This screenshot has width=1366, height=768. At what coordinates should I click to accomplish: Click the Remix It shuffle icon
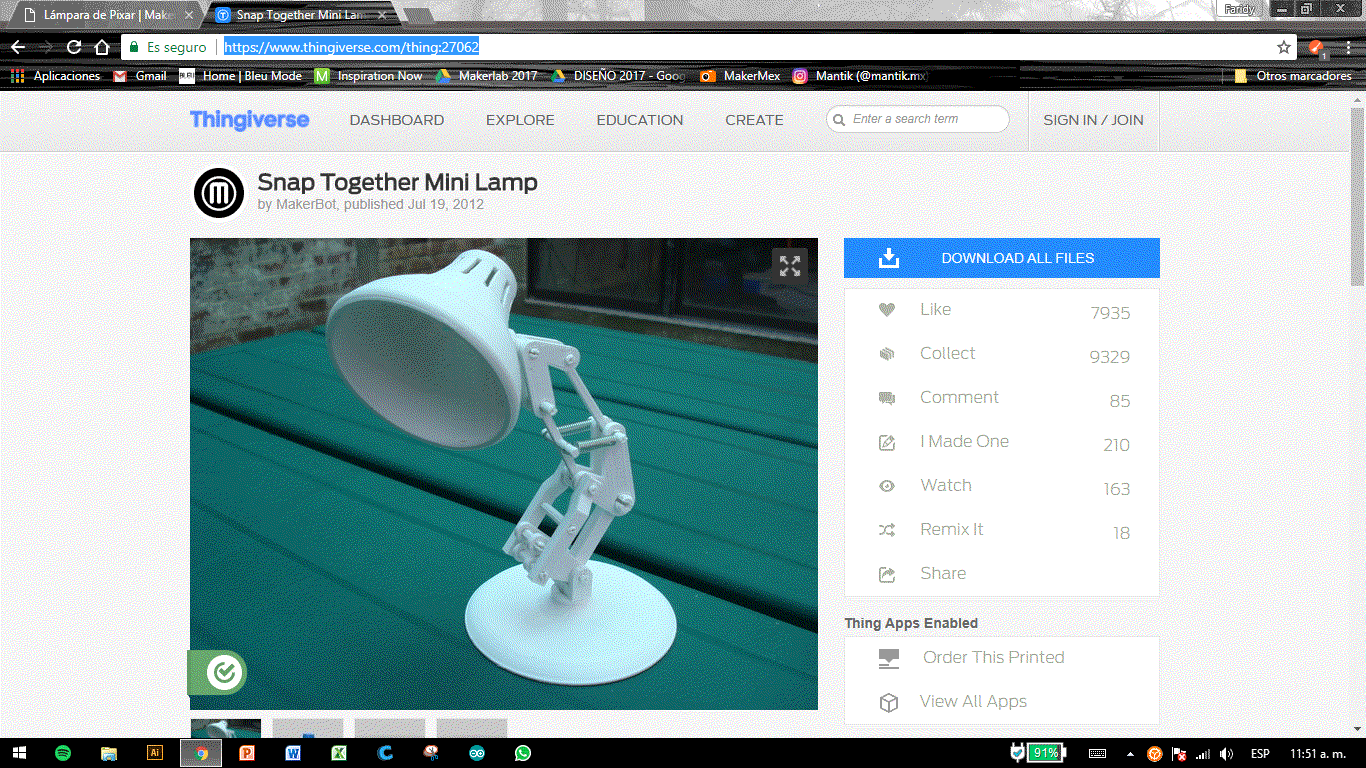[x=887, y=530]
